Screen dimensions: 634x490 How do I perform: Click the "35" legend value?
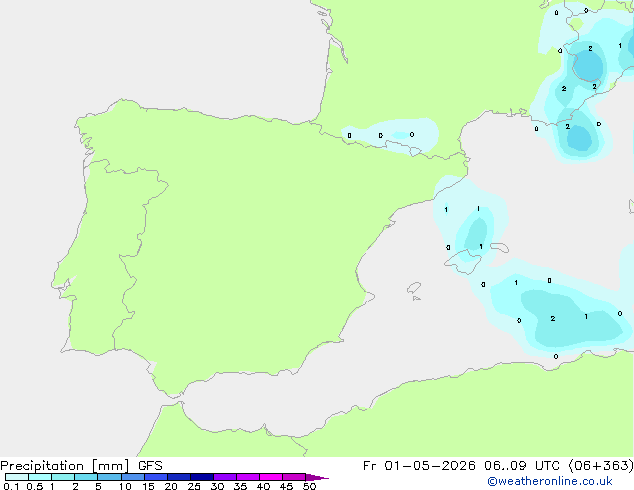click(x=240, y=486)
